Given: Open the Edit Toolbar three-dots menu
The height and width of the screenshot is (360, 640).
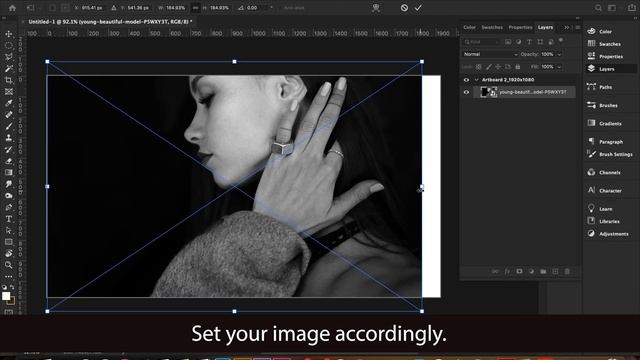Looking at the screenshot, I should coord(9,277).
